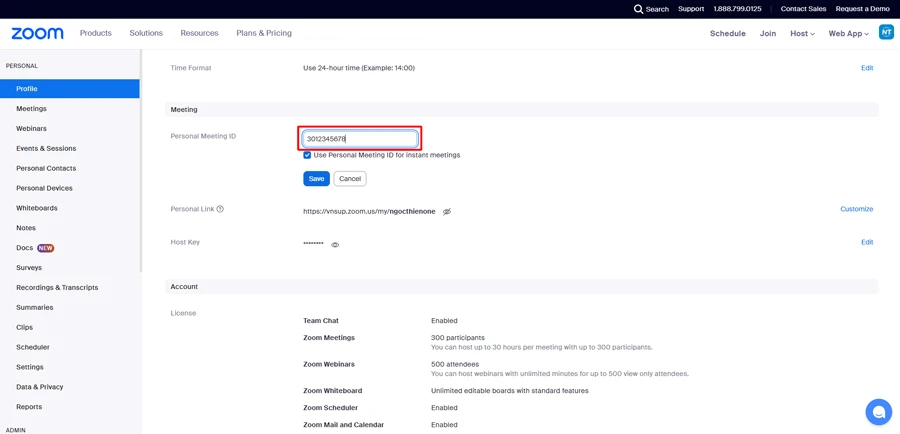Screen dimensions: 900x434
Task: Save the Personal Meeting ID
Action: coord(316,179)
